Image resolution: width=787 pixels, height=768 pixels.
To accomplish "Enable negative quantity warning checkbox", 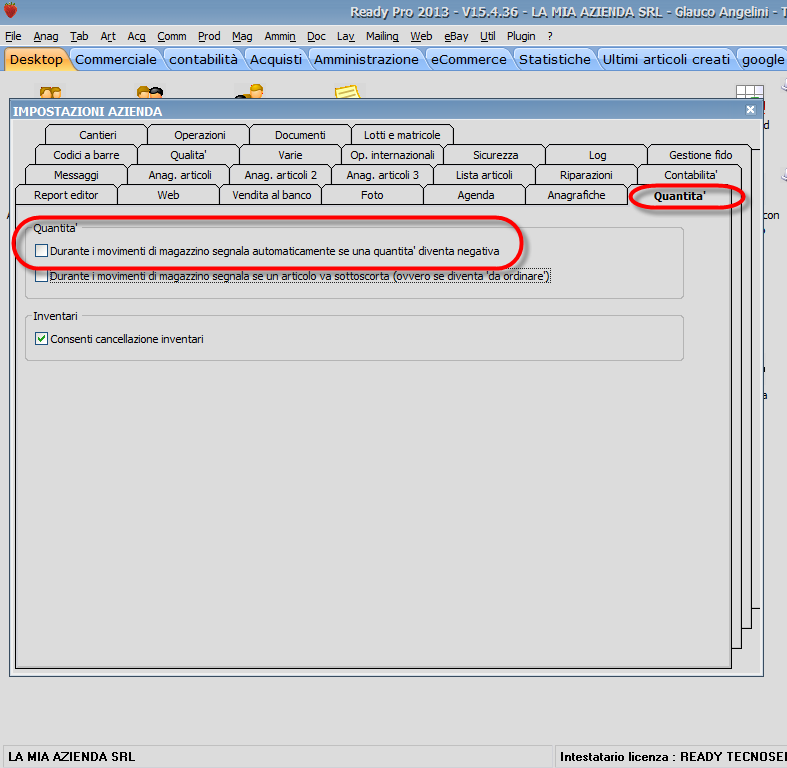I will coord(41,250).
